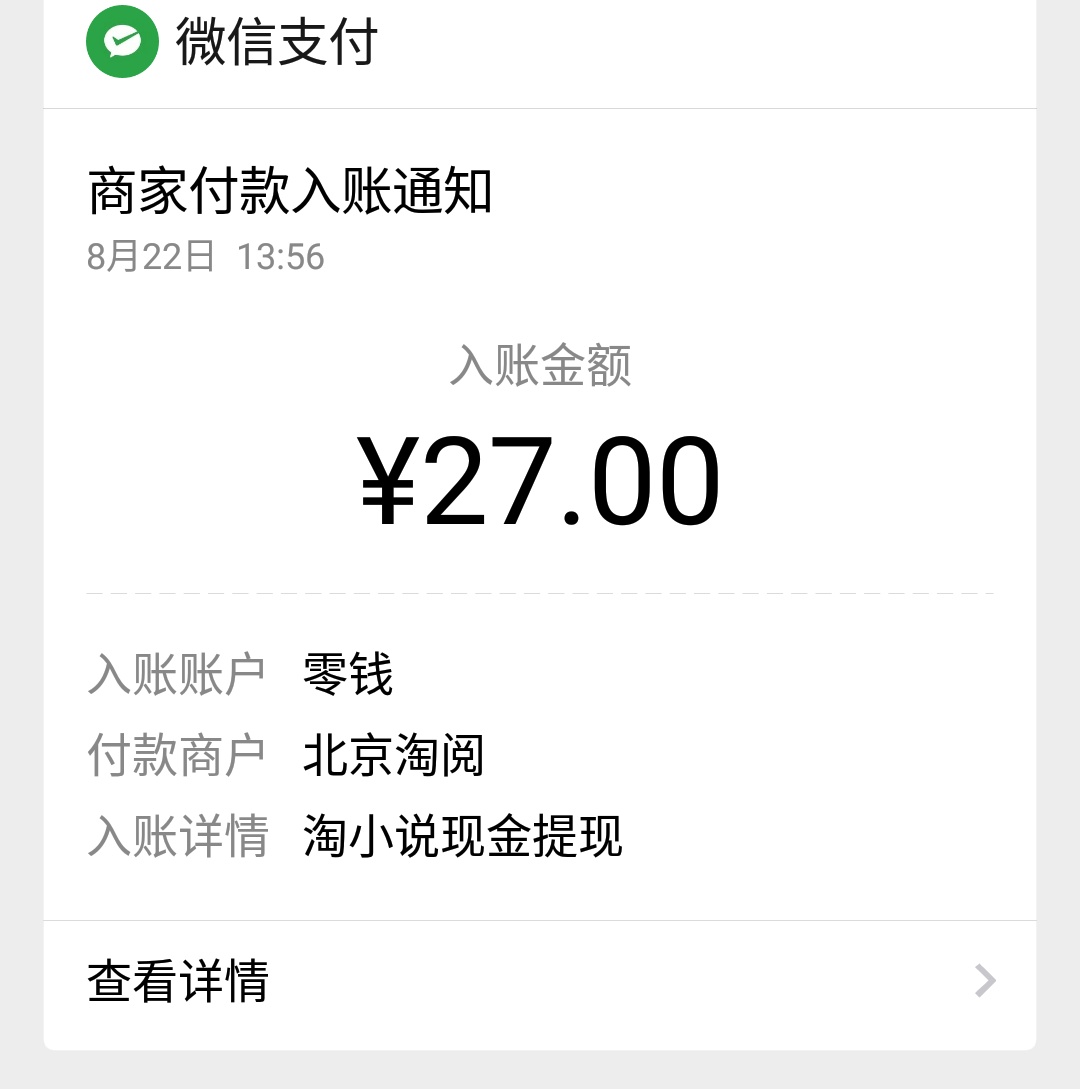Tap the dashed divider below the amount

[540, 594]
